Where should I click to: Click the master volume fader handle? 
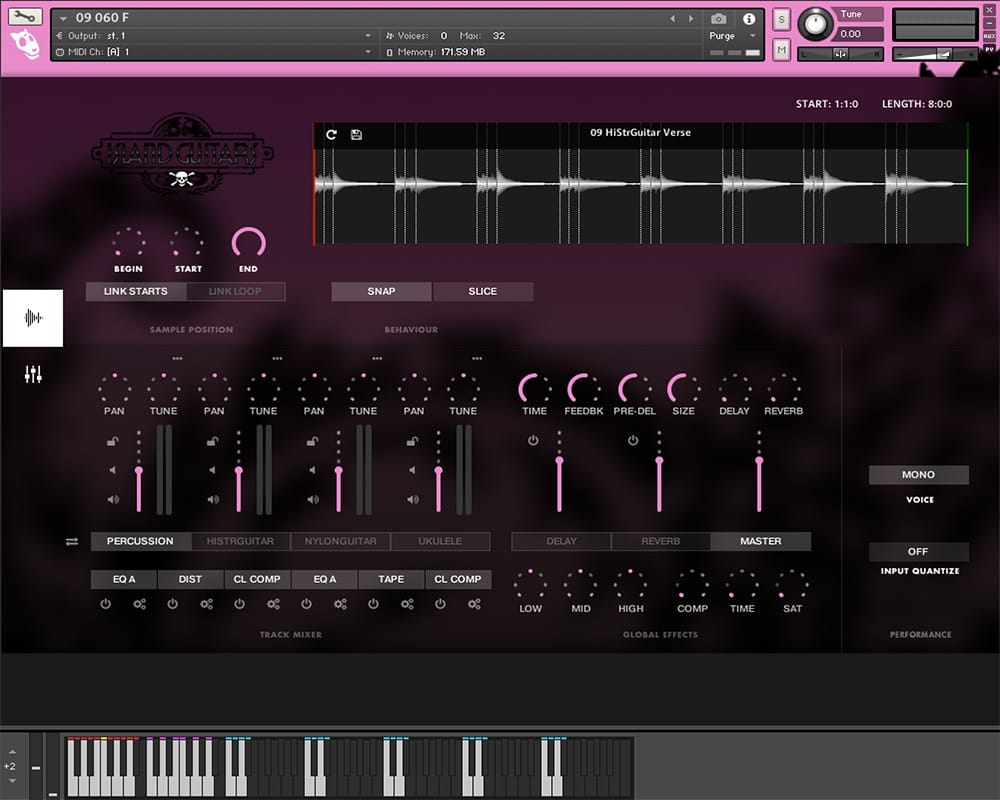pos(759,462)
